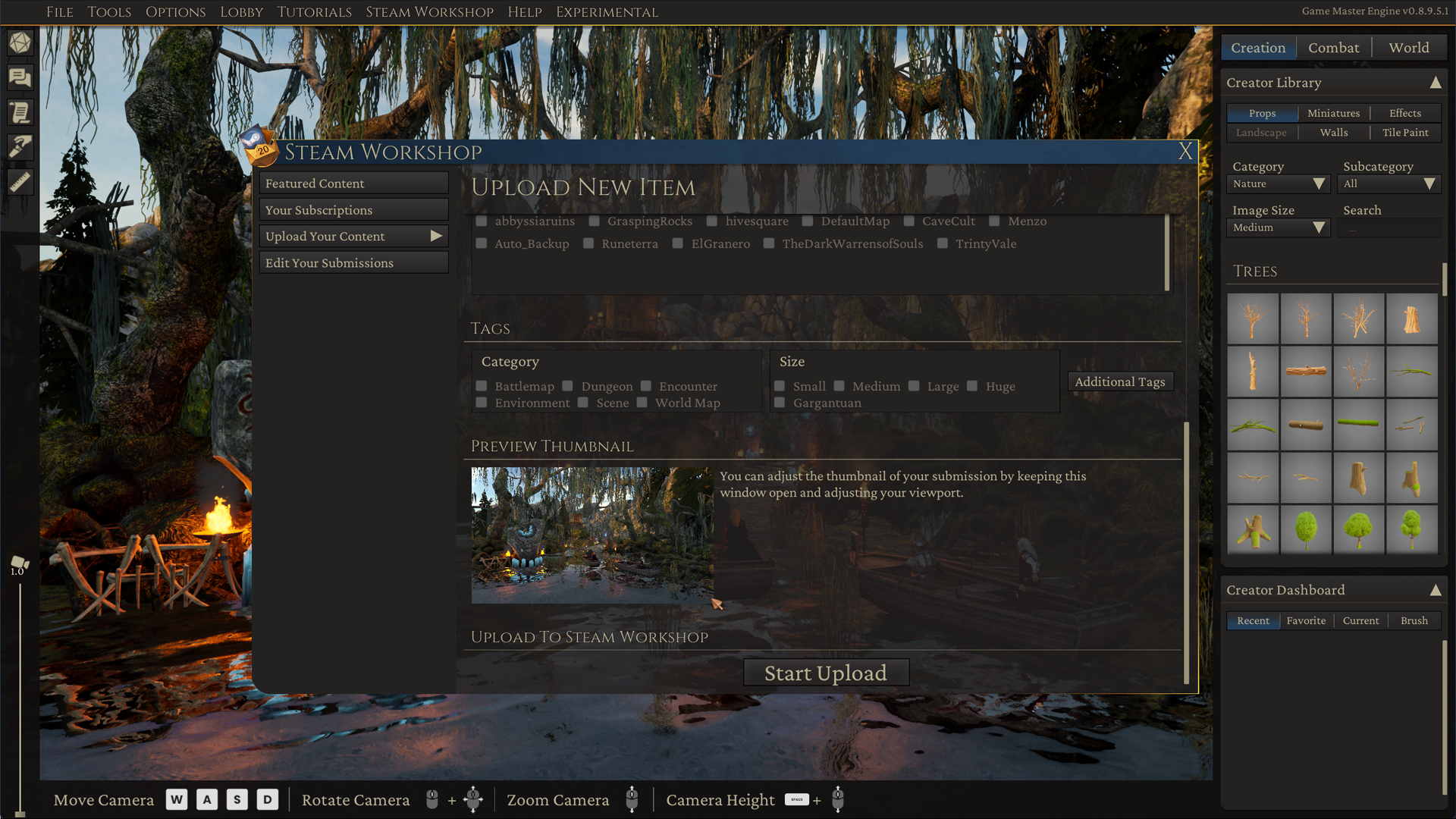Check the Gargantuan size tag

pyautogui.click(x=780, y=403)
